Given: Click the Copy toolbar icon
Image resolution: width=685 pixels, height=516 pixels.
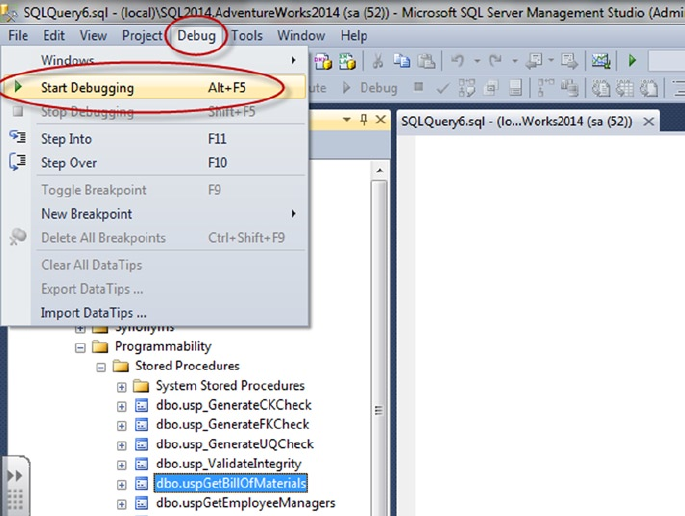Looking at the screenshot, I should [x=401, y=61].
